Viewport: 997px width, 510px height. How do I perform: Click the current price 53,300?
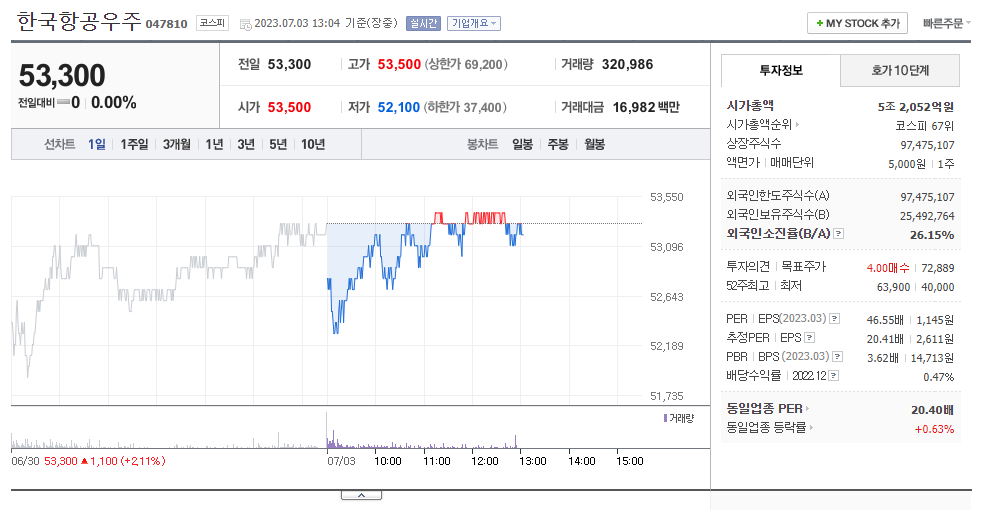(62, 75)
